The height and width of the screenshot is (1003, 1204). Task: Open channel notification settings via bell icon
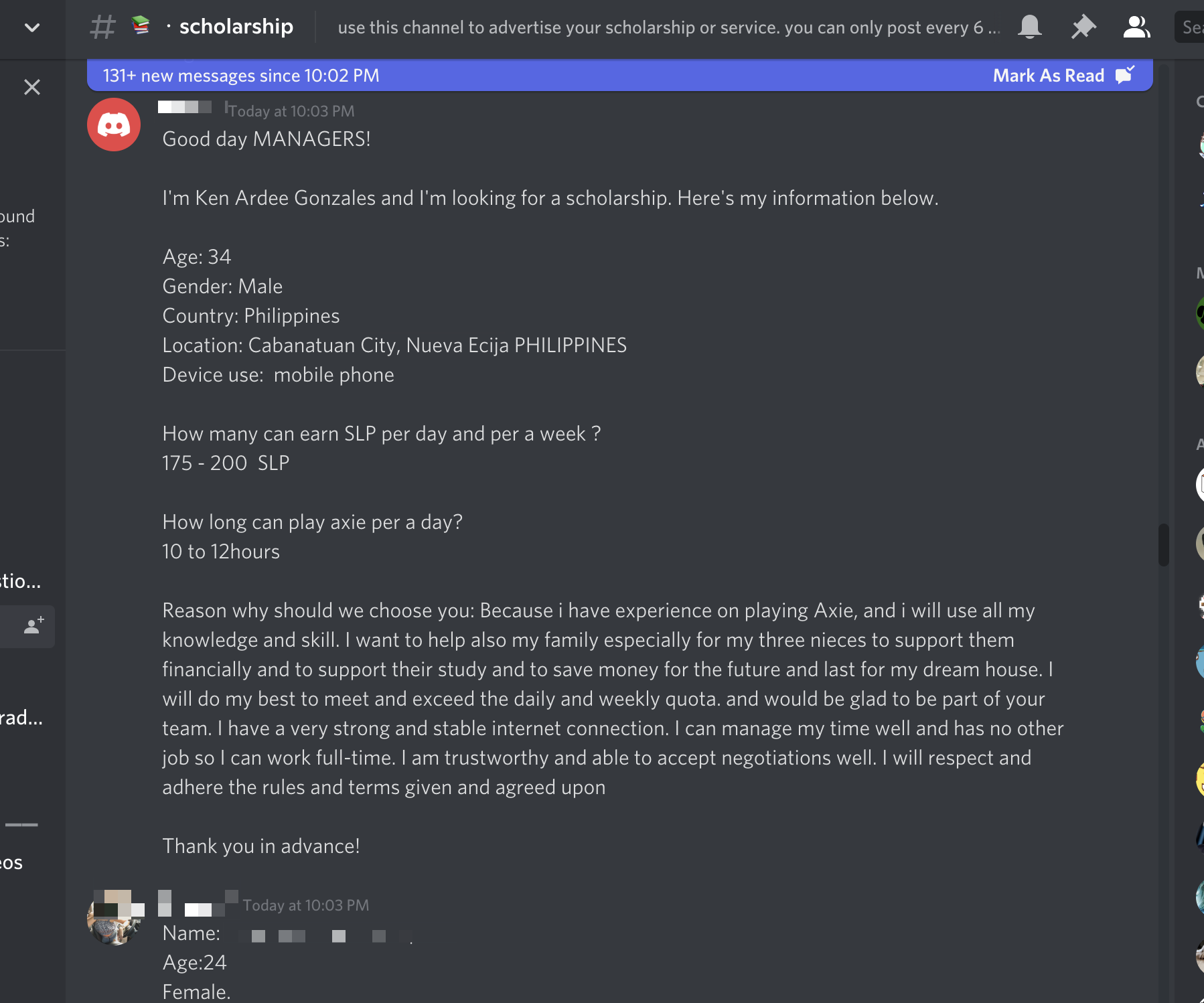(1030, 27)
